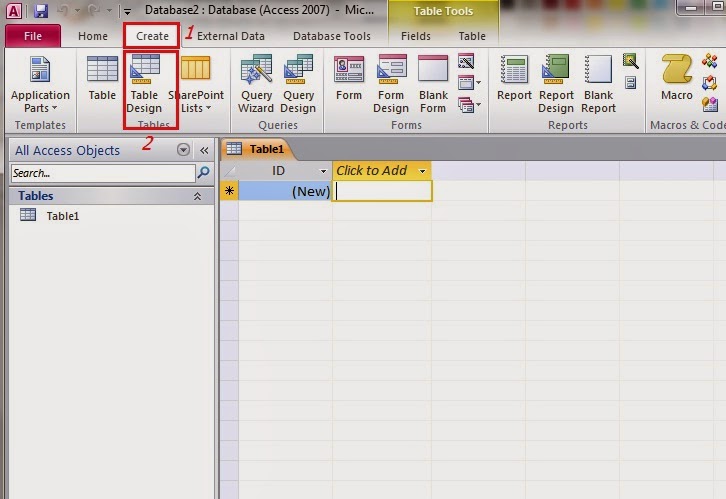This screenshot has width=726, height=499.
Task: Open the SharePoint Lists dropdown
Action: point(196,84)
